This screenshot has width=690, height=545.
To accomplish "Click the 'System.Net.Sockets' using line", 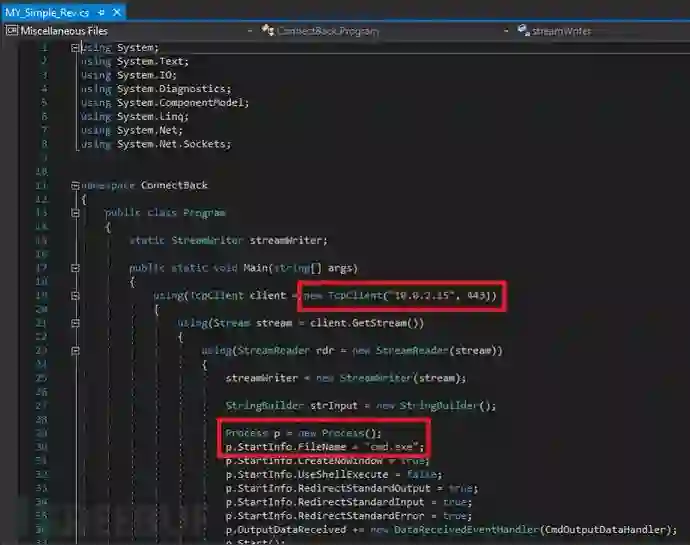I will coord(156,144).
